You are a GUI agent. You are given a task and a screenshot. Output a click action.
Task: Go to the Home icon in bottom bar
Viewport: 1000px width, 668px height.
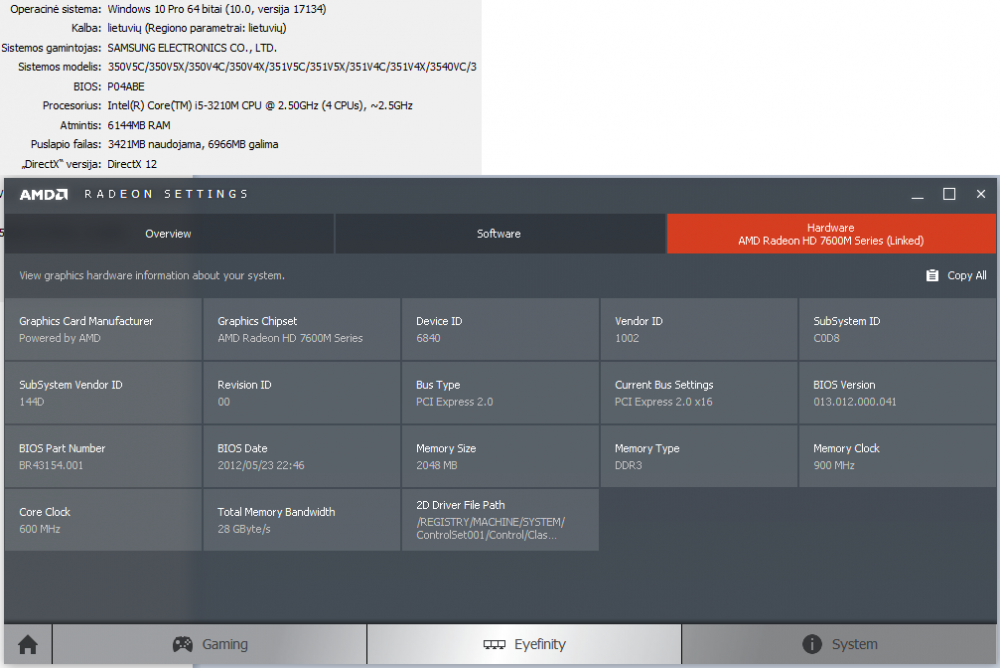click(x=27, y=644)
